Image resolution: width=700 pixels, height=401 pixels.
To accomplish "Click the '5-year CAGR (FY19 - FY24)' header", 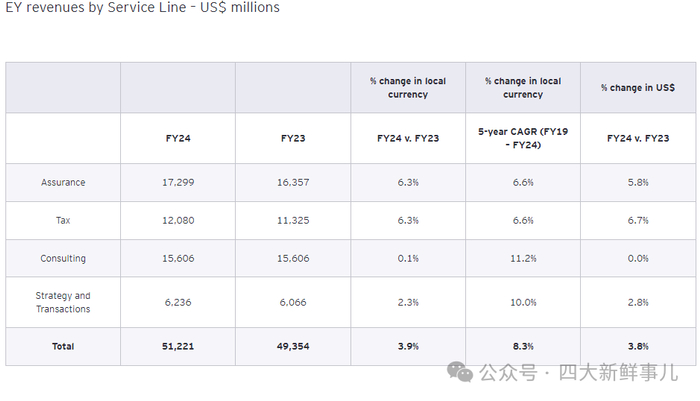I will 523,138.
